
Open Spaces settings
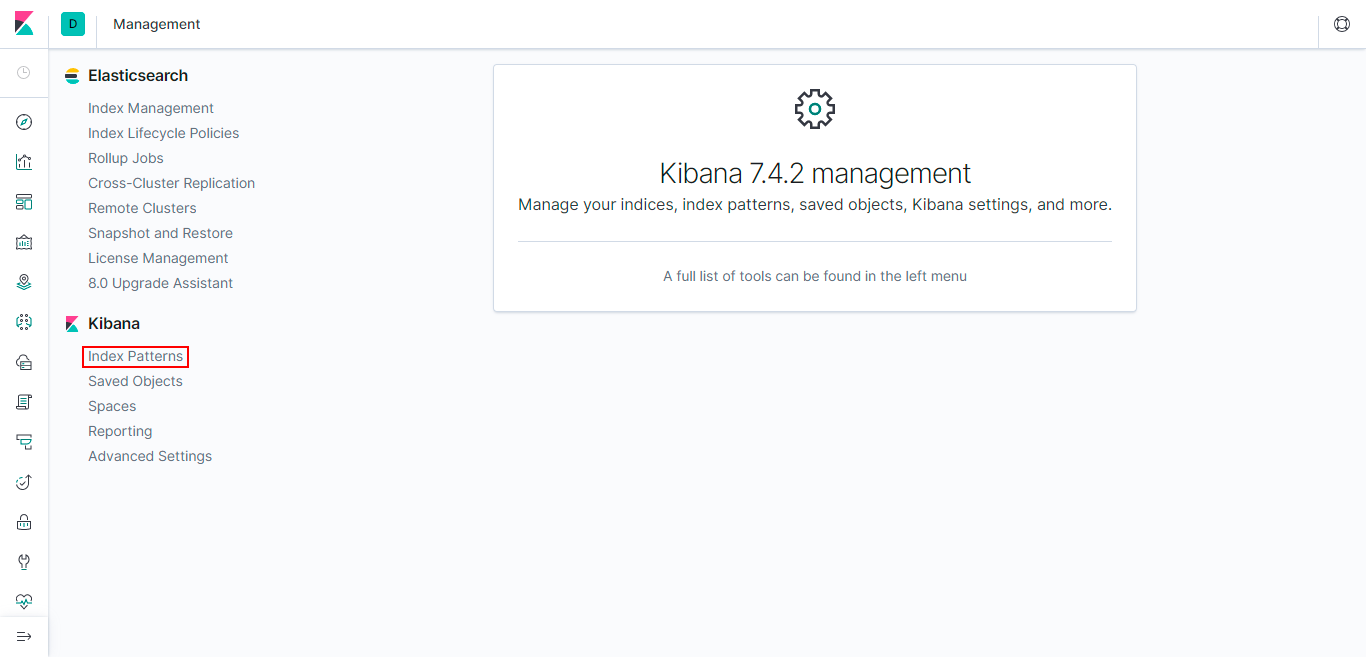click(x=112, y=406)
